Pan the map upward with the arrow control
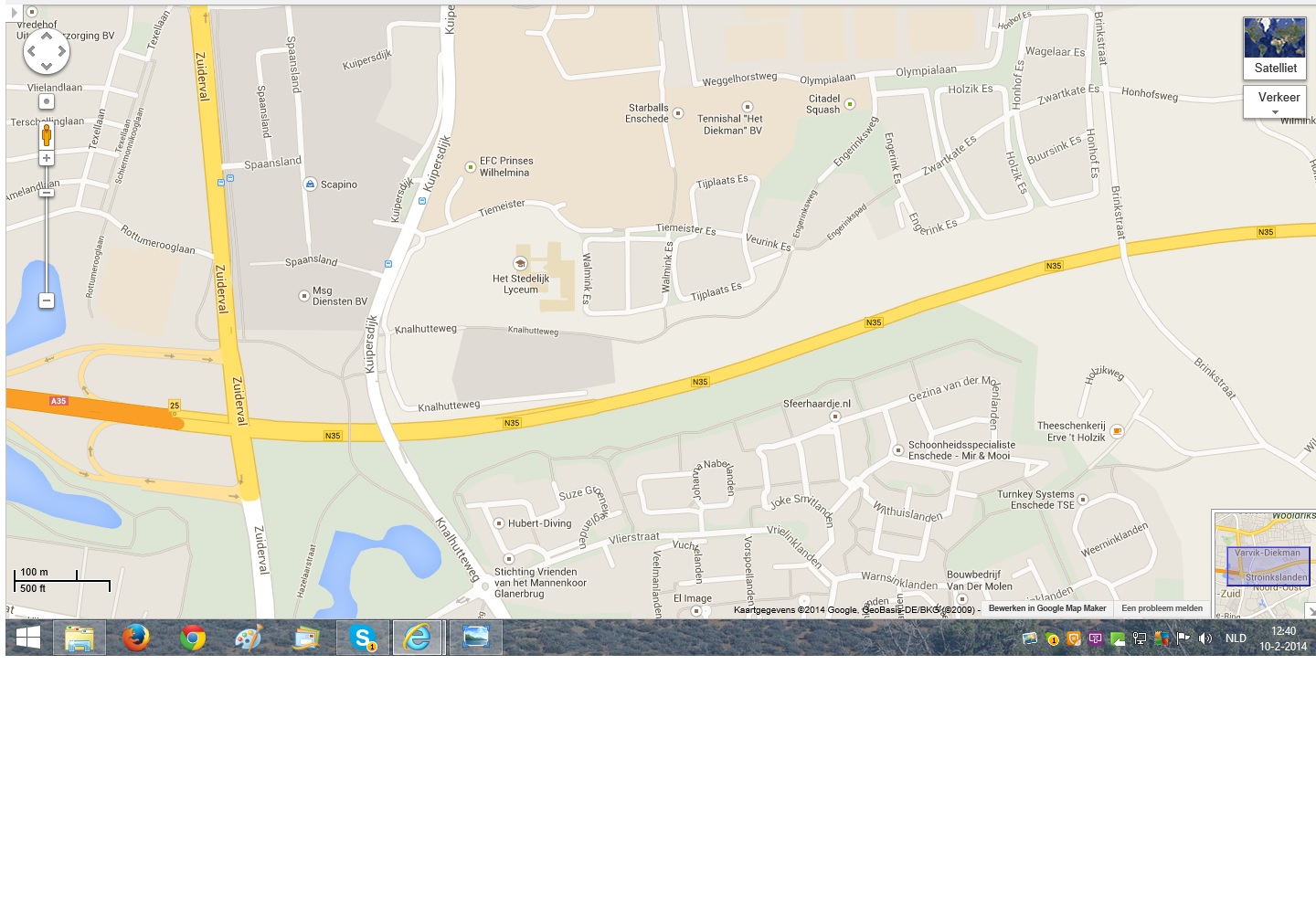This screenshot has height=918, width=1316. point(47,37)
